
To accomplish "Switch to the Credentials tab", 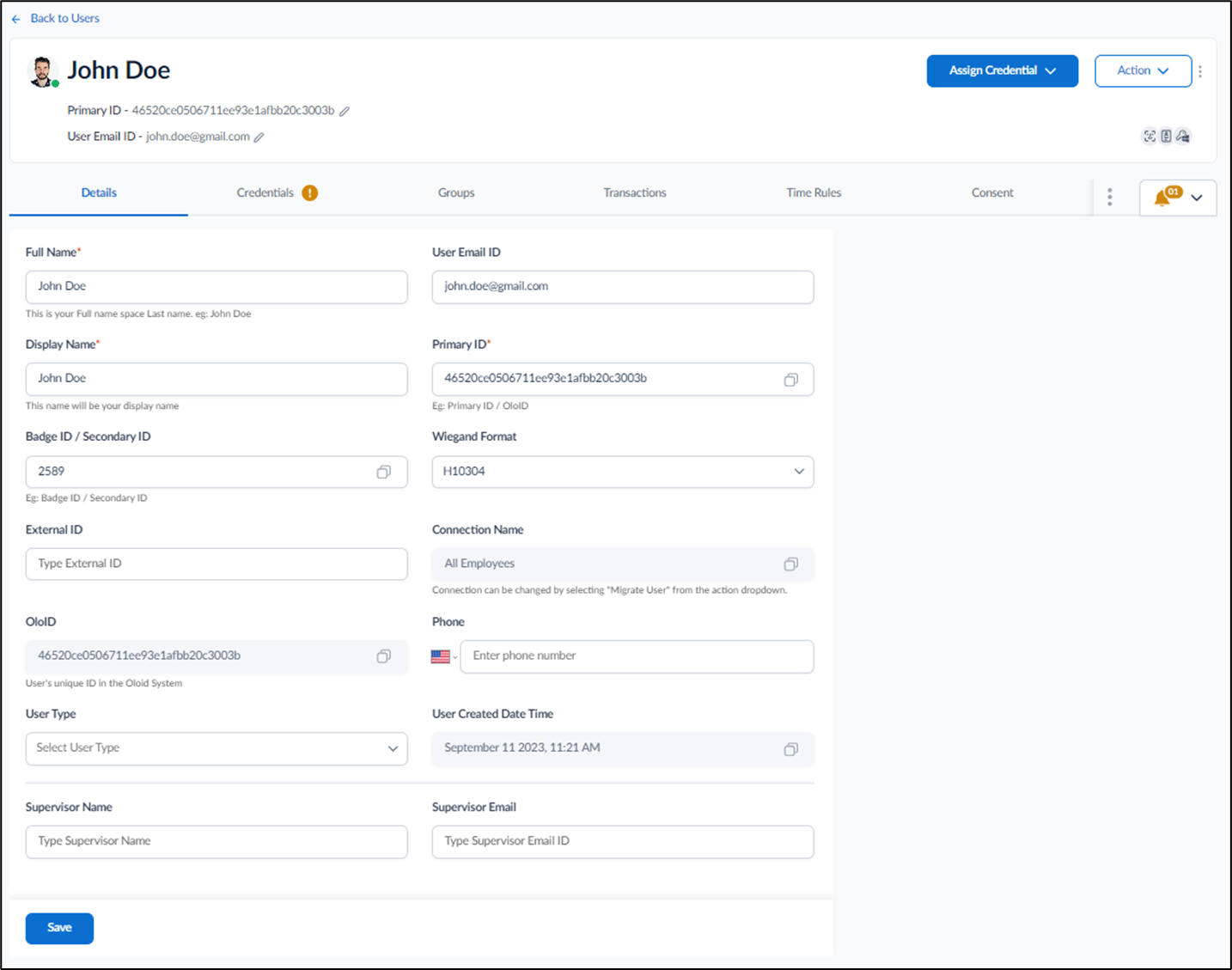I will pyautogui.click(x=277, y=192).
